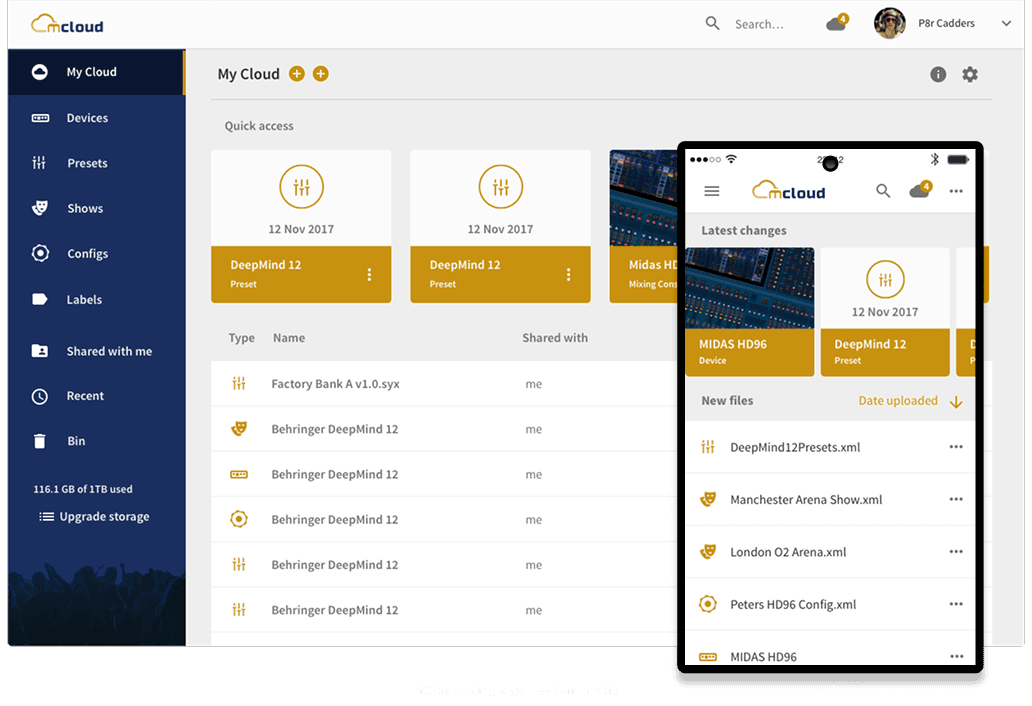
Task: Click the Shows mask sidebar icon
Action: pyautogui.click(x=39, y=209)
